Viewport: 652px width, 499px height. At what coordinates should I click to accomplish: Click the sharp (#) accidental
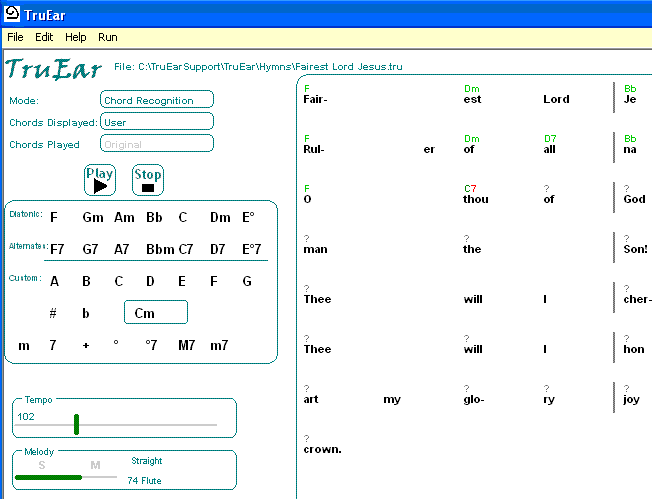[53, 313]
